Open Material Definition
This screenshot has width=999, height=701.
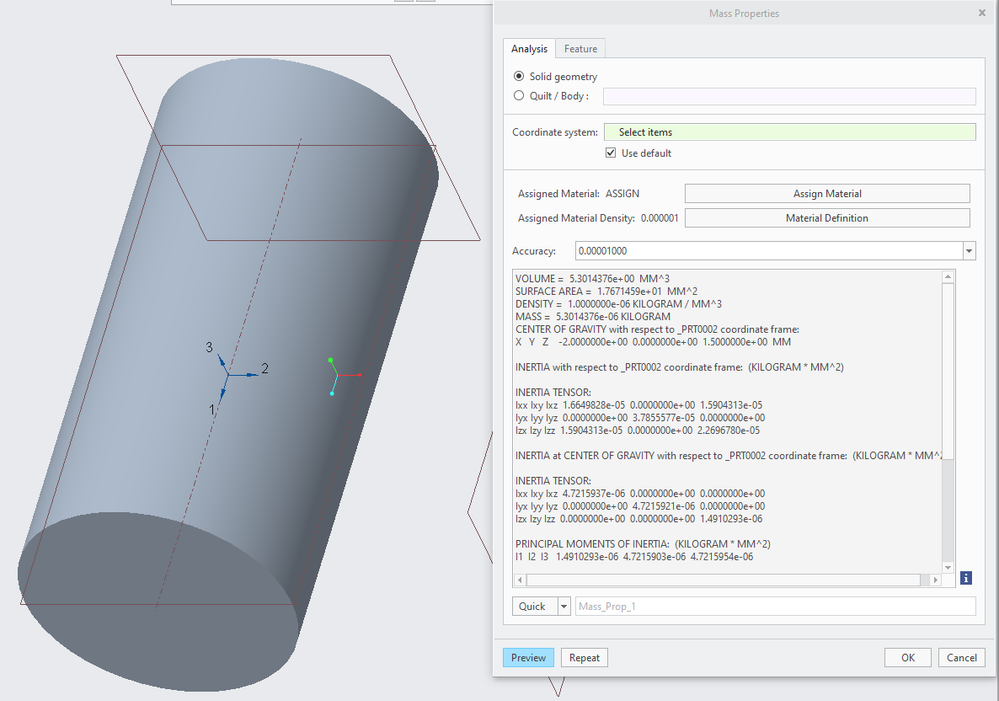point(826,218)
